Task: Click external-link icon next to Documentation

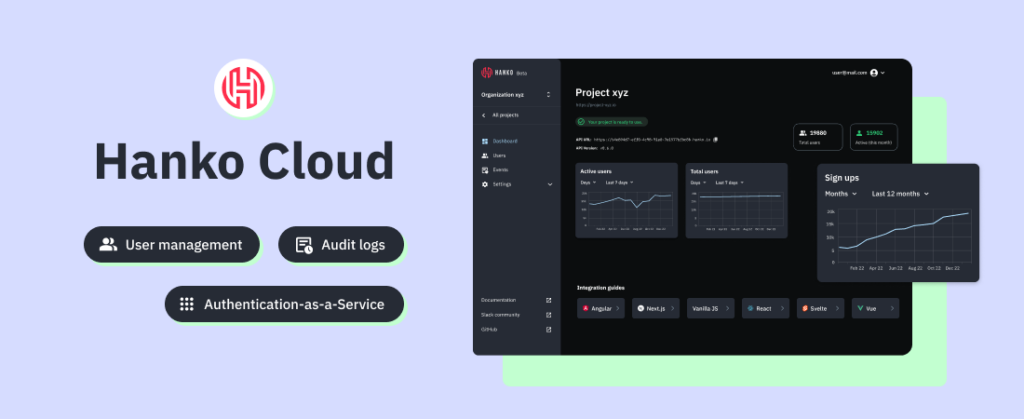Action: (549, 300)
